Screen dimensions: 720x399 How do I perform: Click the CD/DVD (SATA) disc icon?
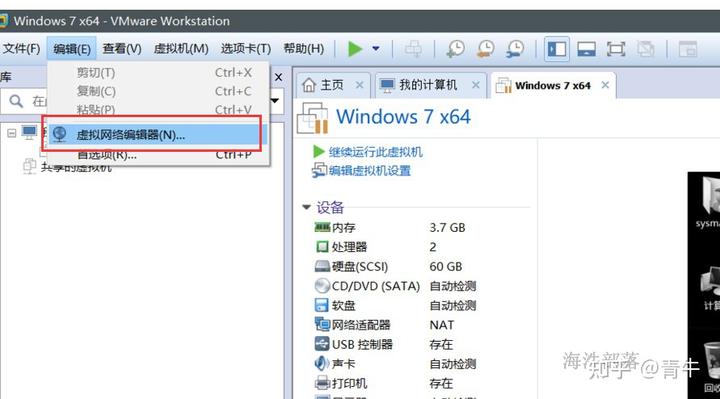(x=322, y=286)
